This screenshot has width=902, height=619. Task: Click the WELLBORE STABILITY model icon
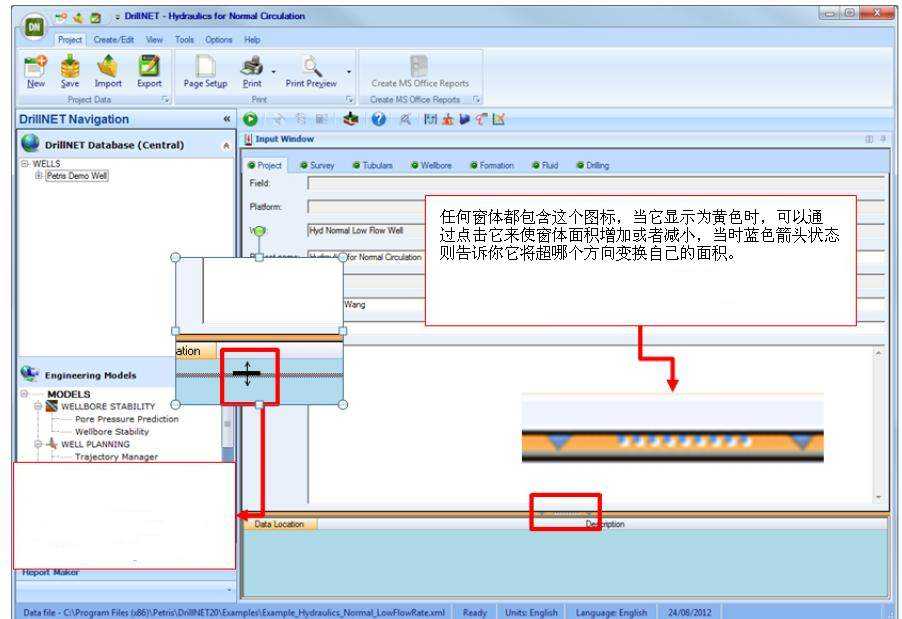52,406
